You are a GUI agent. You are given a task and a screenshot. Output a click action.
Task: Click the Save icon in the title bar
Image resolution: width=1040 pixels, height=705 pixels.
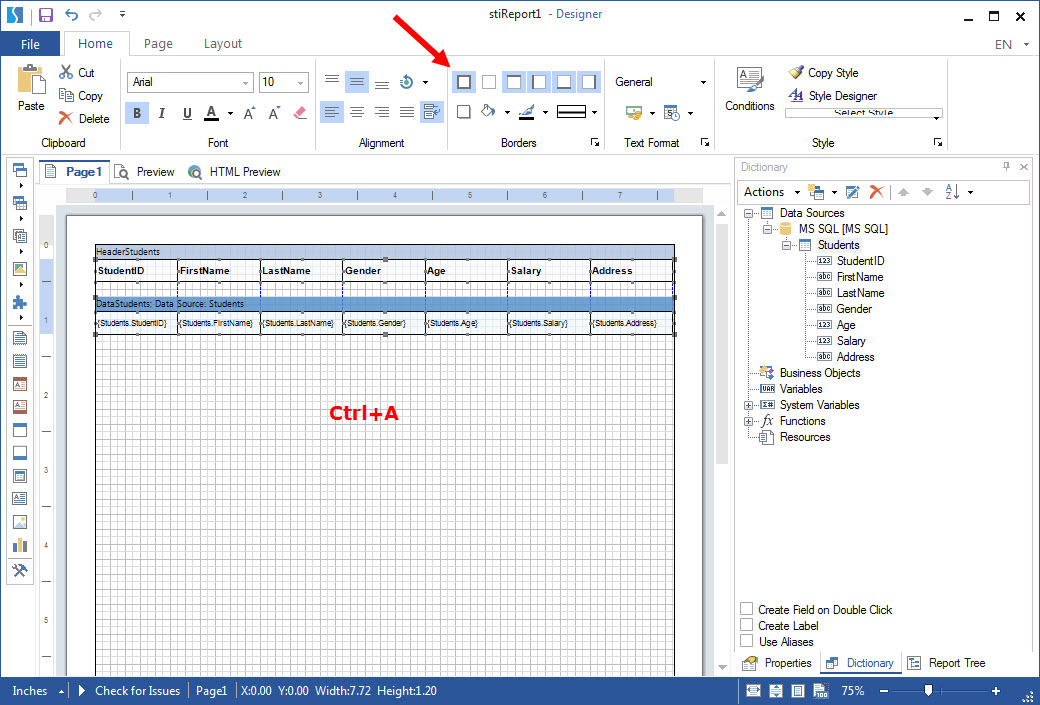(46, 15)
